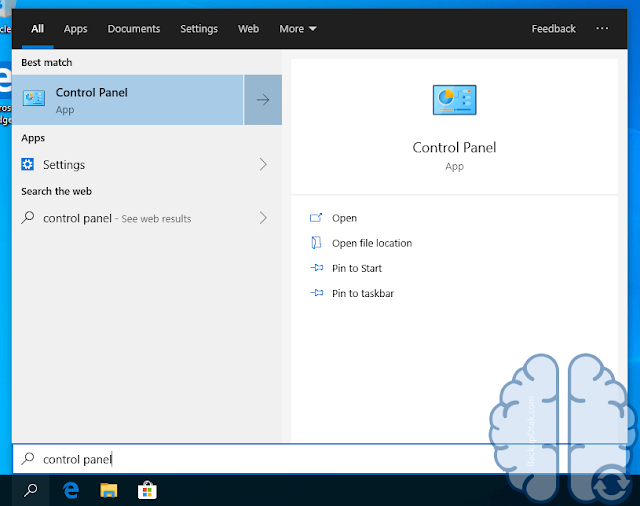Open the three-dots options menu

(x=602, y=28)
